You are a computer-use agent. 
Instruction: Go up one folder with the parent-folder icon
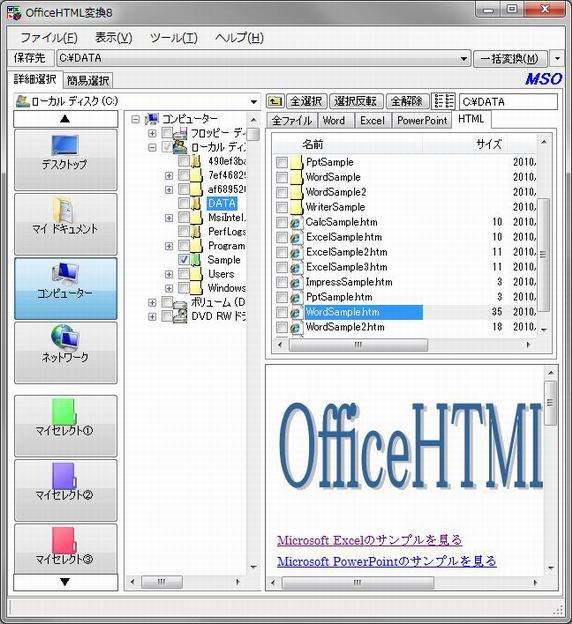coord(275,101)
